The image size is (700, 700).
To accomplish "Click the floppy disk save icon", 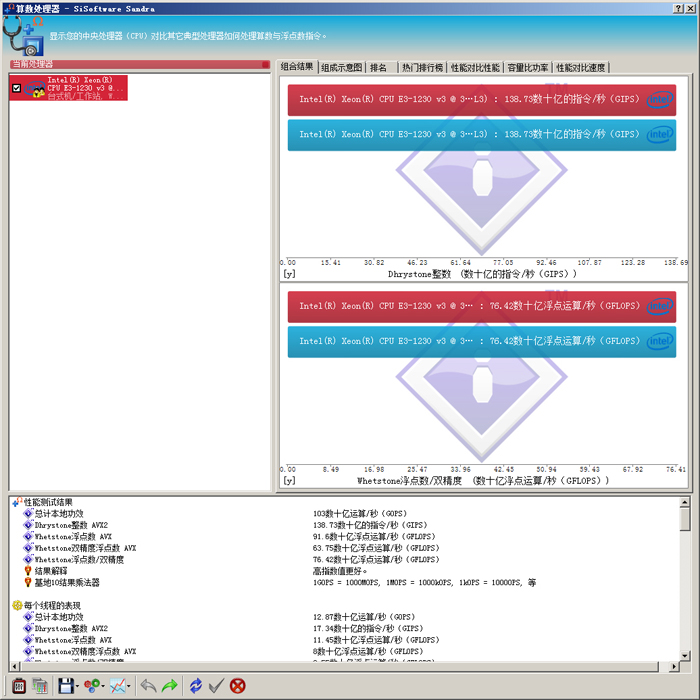I will tap(66, 686).
